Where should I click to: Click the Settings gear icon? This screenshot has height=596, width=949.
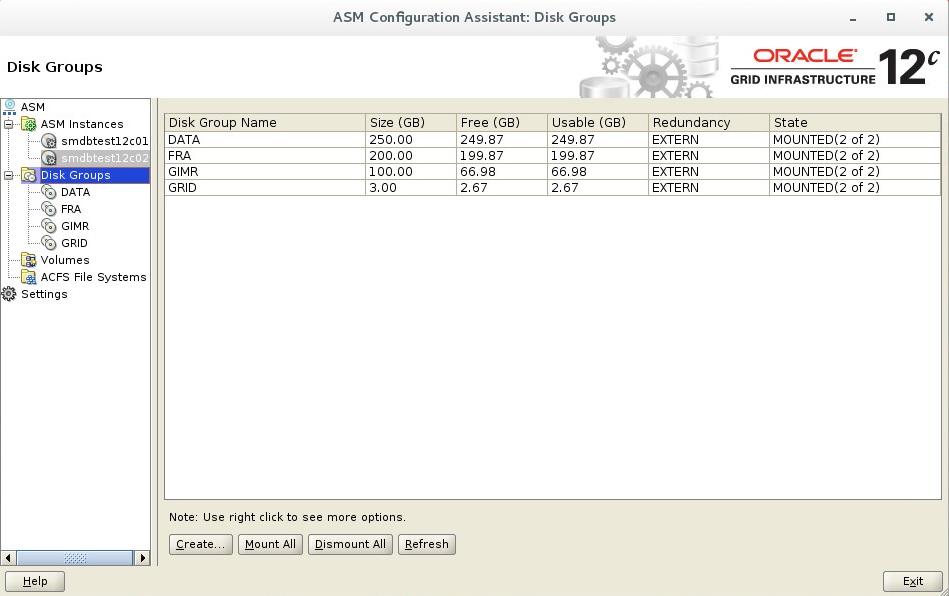click(x=9, y=294)
